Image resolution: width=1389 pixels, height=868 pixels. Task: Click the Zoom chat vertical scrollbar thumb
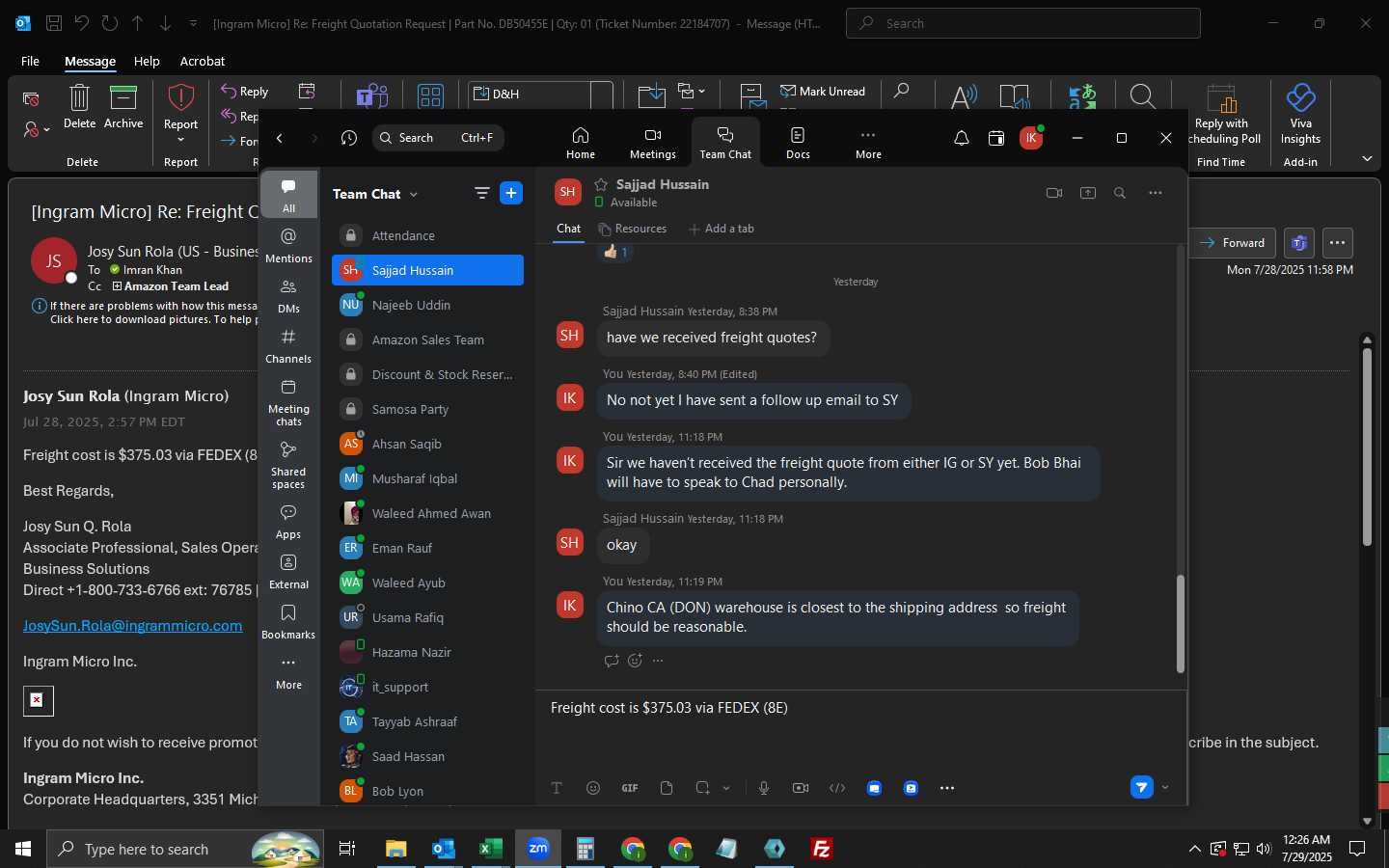point(1180,623)
